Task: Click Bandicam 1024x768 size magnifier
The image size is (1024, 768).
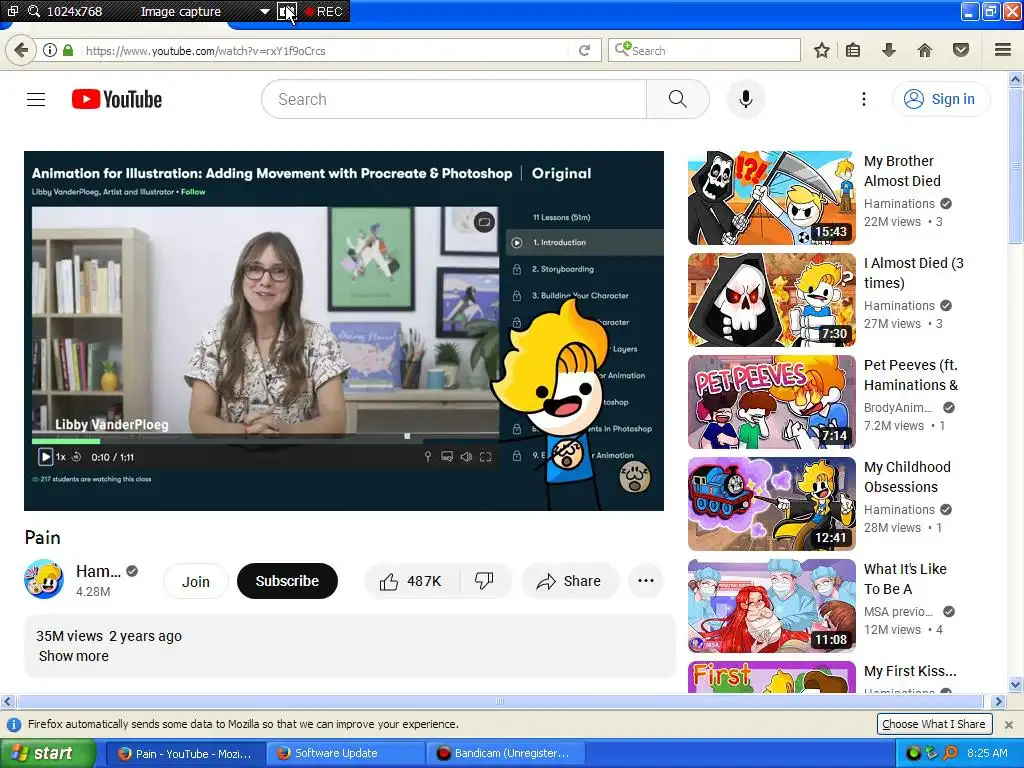Action: tap(34, 11)
